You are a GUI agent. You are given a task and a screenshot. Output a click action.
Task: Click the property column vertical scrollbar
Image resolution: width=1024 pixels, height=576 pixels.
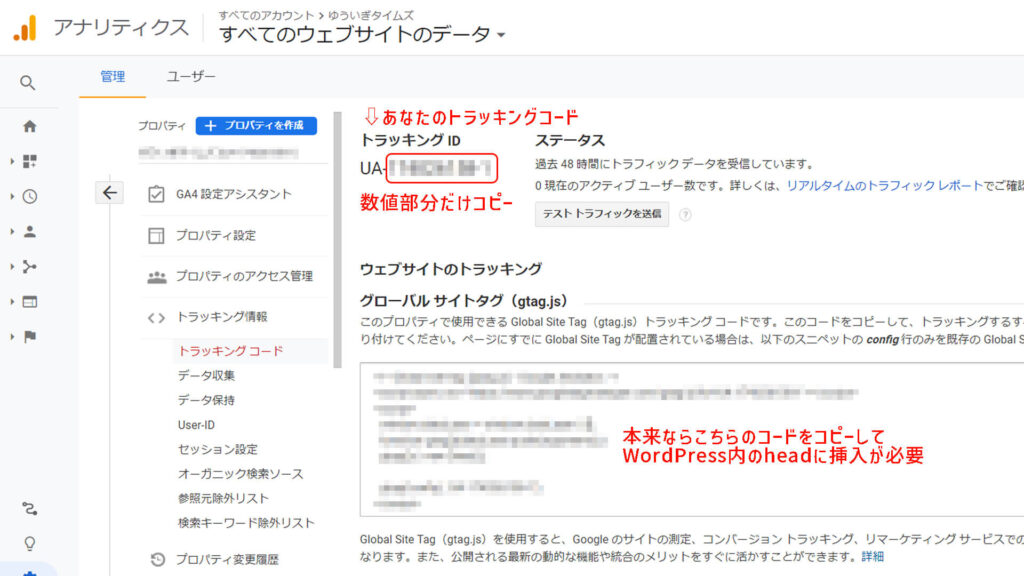coord(338,240)
